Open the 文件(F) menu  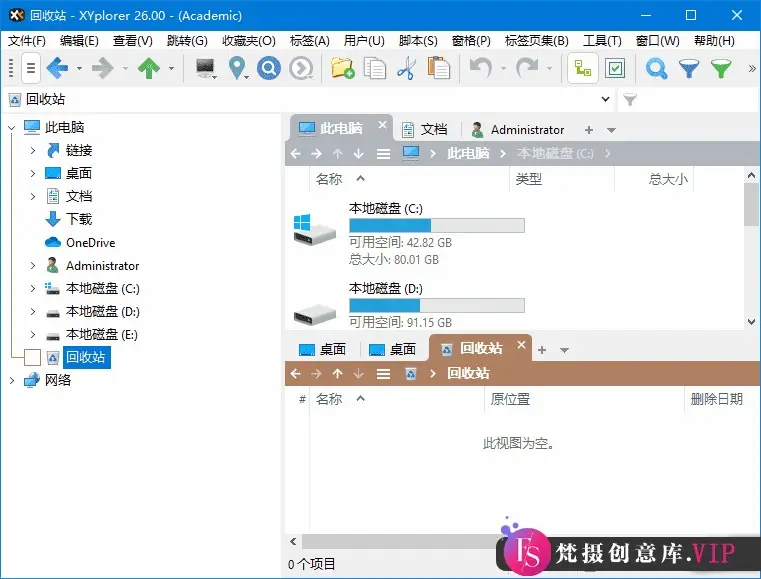[x=27, y=41]
